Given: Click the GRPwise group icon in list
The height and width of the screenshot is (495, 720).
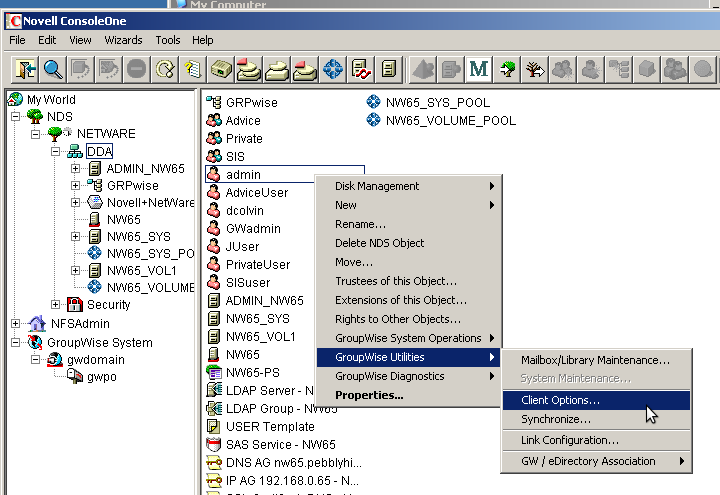Looking at the screenshot, I should (214, 102).
